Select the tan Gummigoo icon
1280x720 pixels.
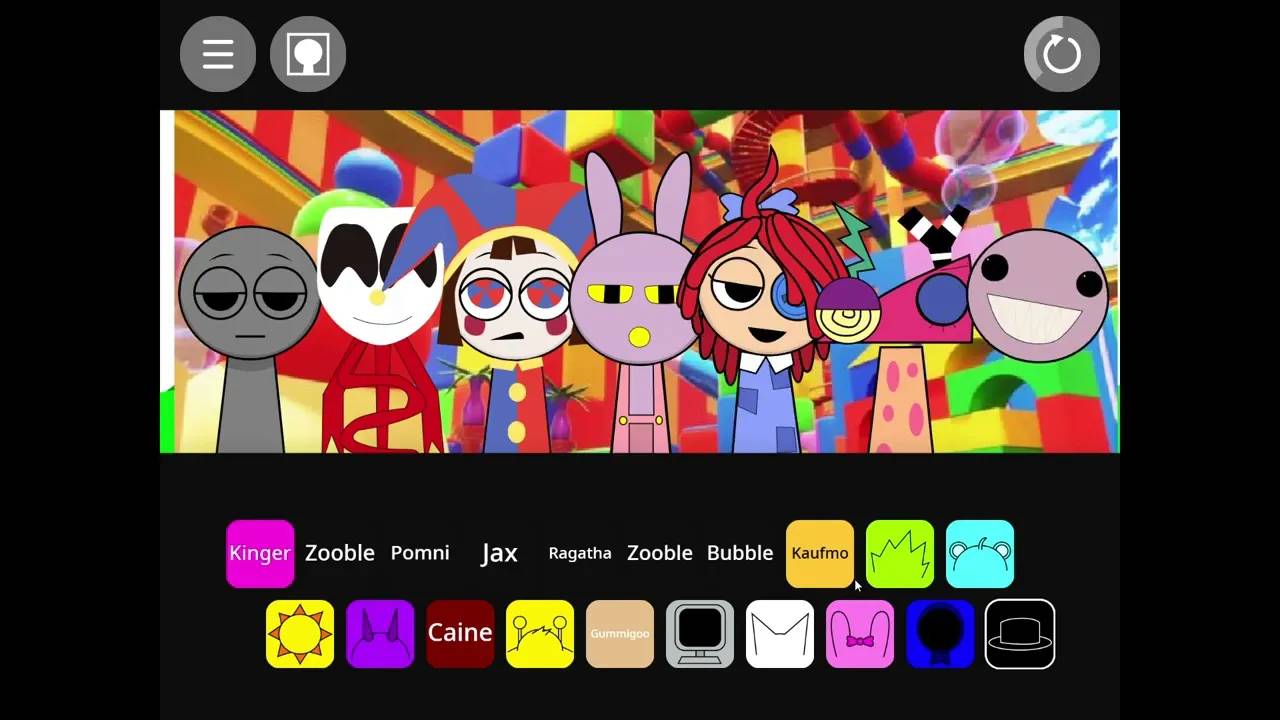620,633
